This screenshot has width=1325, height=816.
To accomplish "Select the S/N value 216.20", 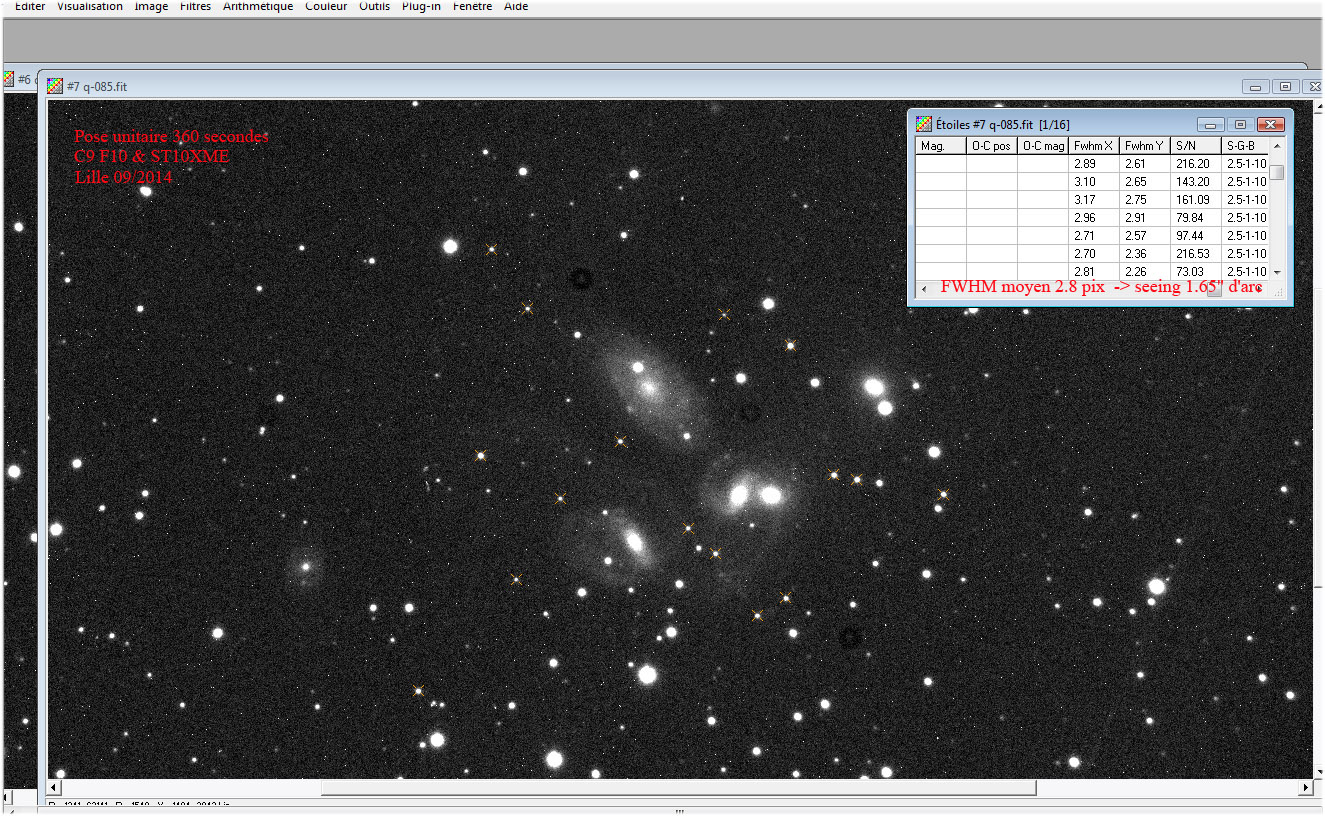I will pyautogui.click(x=1196, y=164).
